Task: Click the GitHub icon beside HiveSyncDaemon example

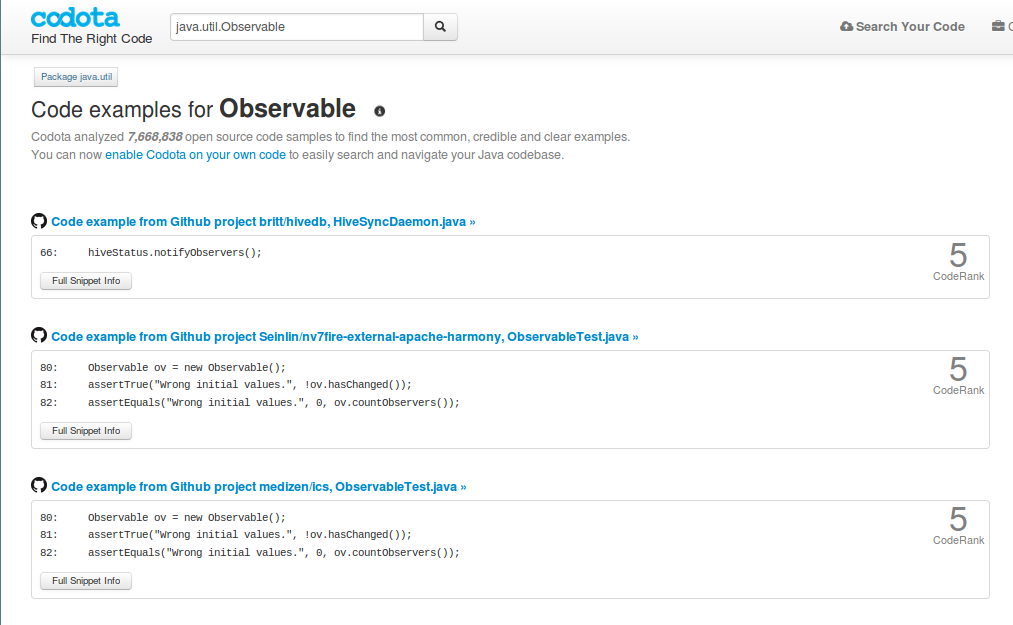Action: (39, 221)
